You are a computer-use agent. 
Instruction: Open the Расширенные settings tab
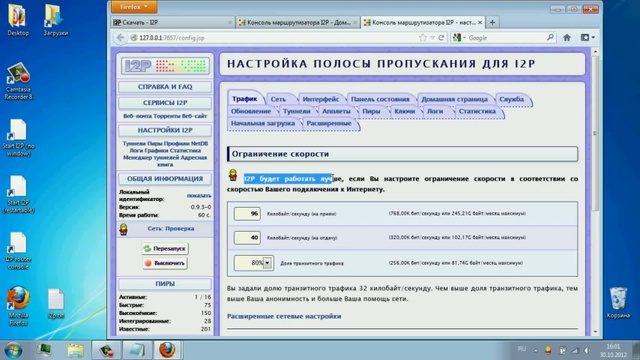329,123
